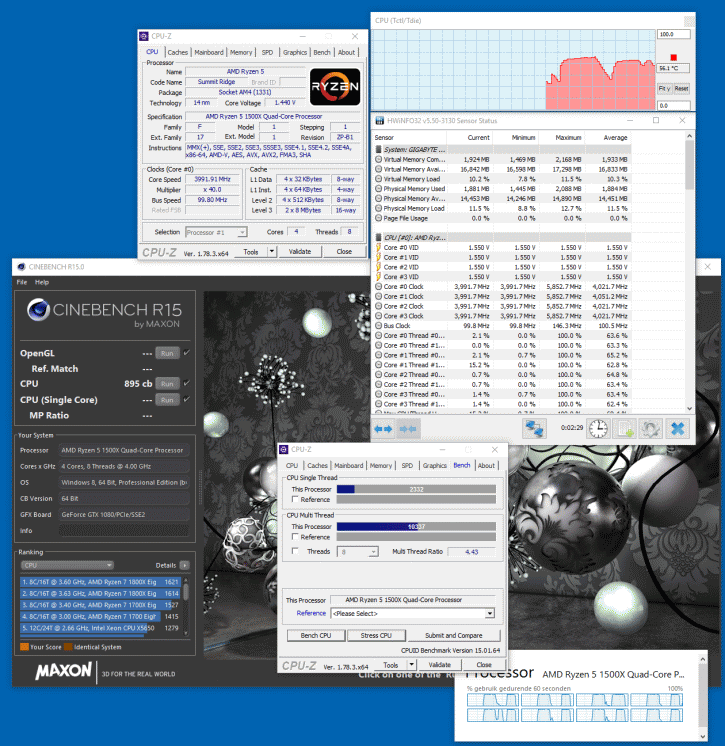Click the Core #2 Clock sensor icon

click(x=379, y=306)
